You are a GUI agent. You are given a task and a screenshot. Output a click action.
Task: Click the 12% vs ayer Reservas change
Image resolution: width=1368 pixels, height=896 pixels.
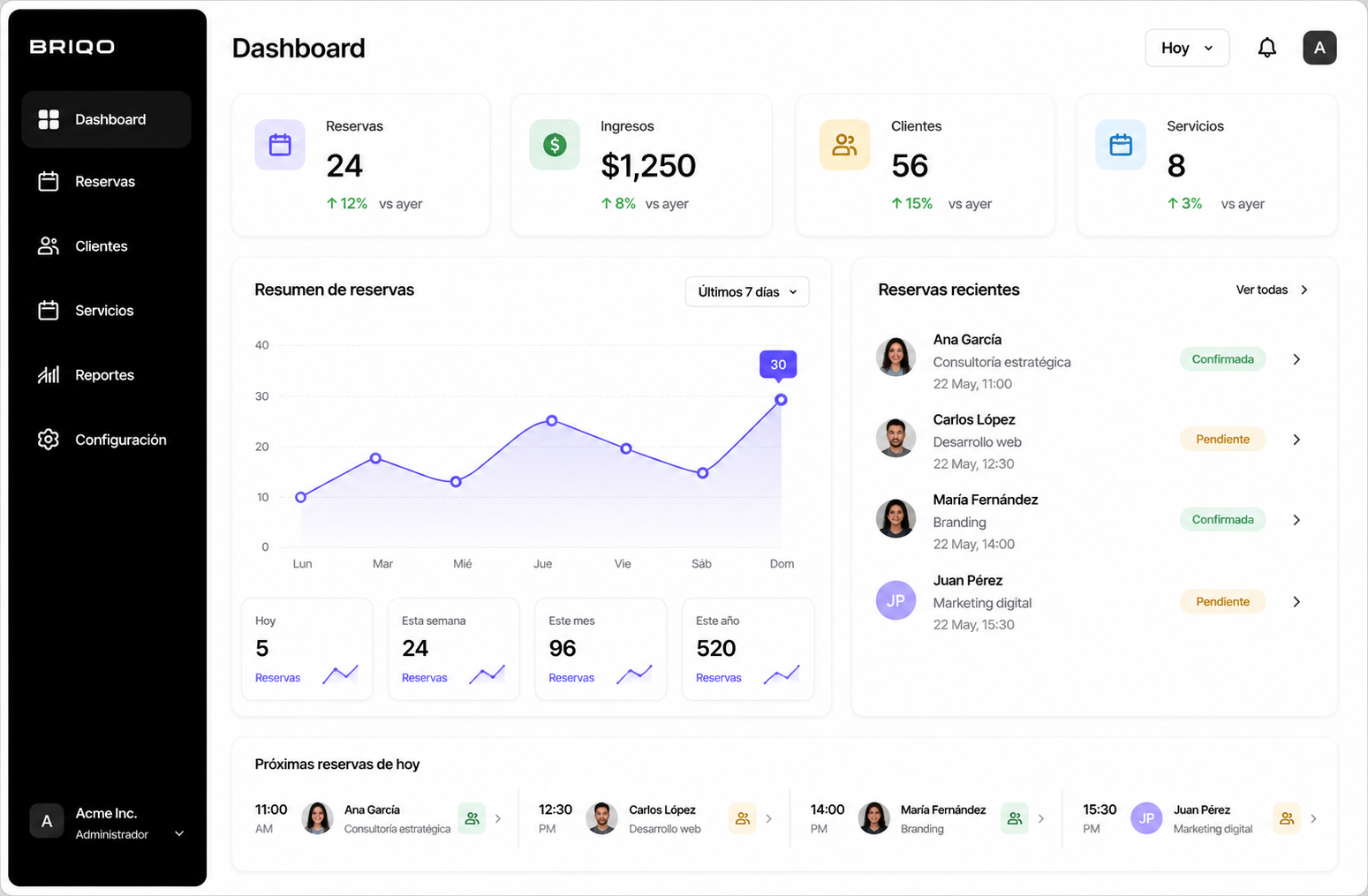click(x=374, y=204)
